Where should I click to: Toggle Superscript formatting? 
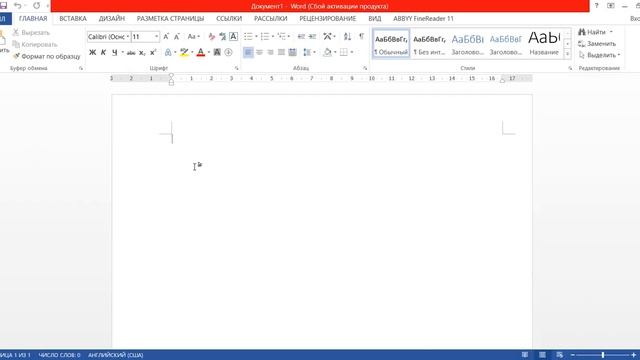coord(153,52)
